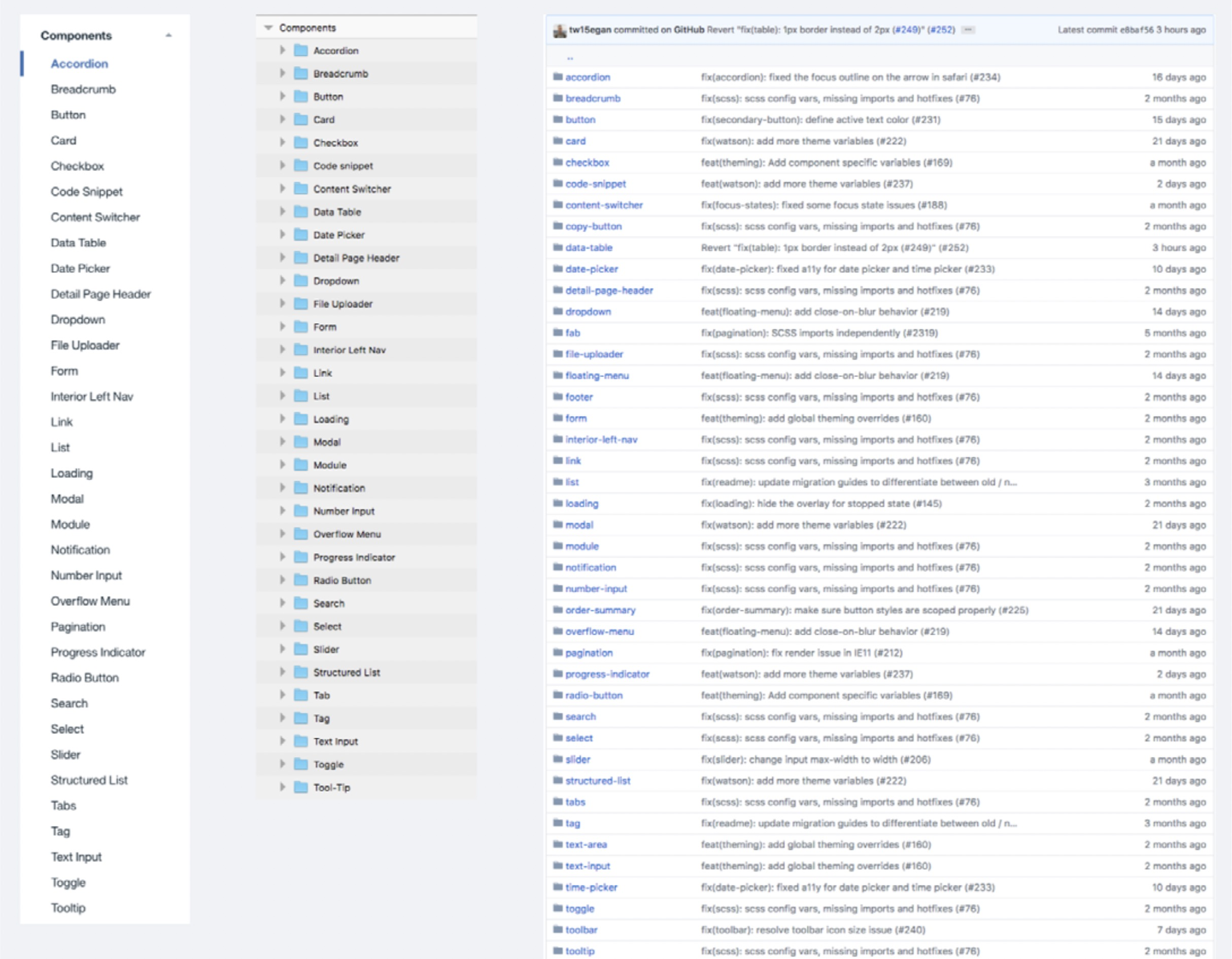This screenshot has height=959, width=1232.
Task: Click tw15egan's avatar in commit header
Action: [560, 30]
